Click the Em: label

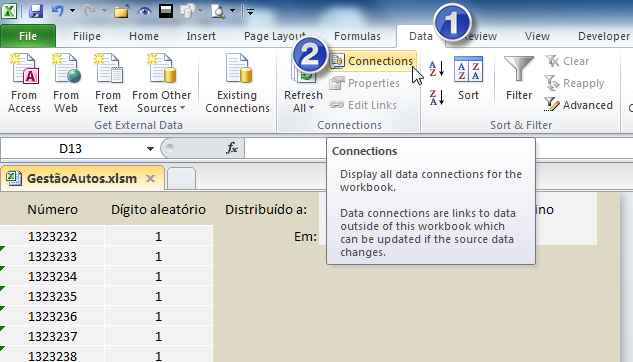coord(305,236)
